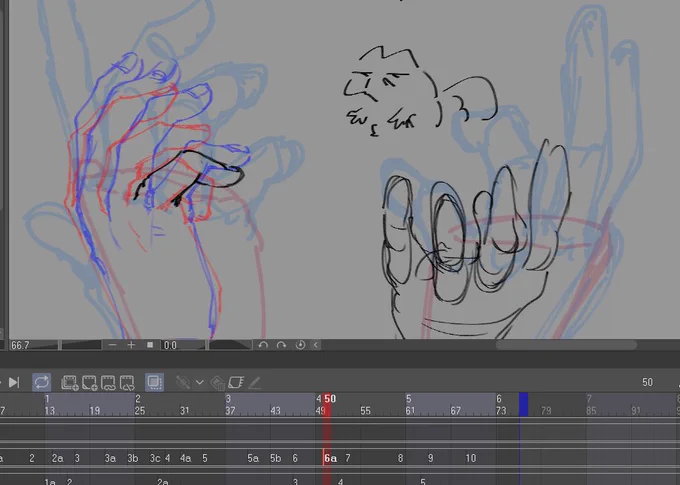Reset canvas rotation
680x485 pixels.
300,345
